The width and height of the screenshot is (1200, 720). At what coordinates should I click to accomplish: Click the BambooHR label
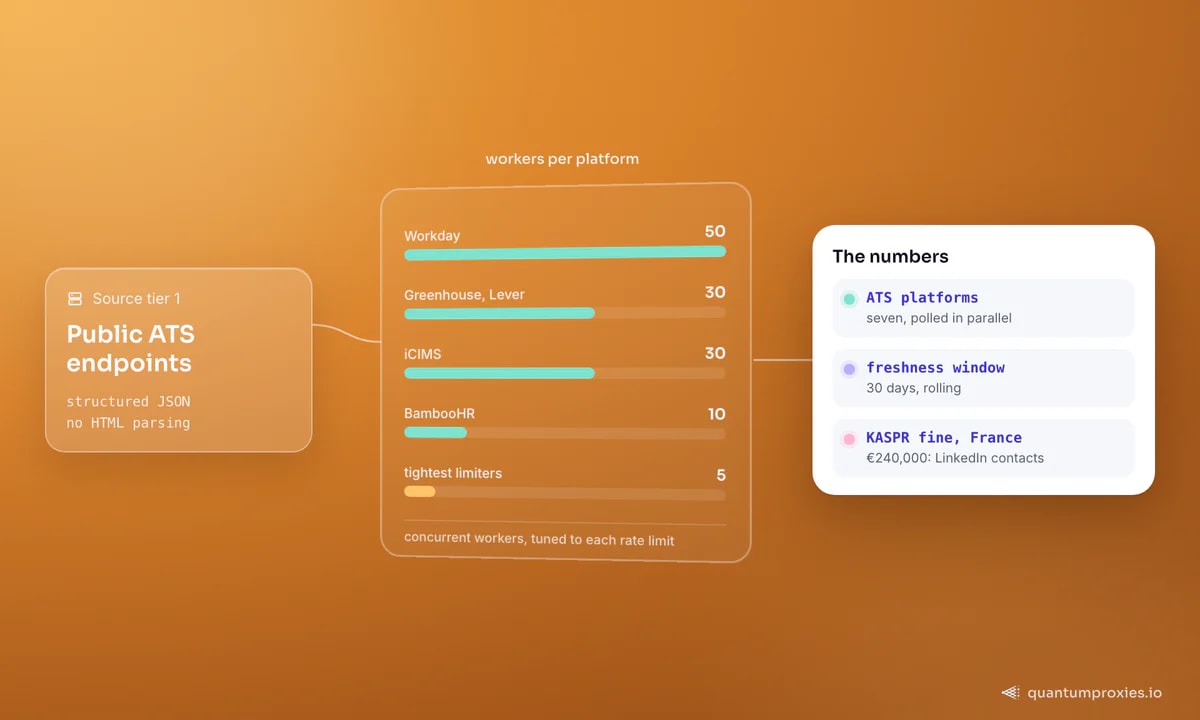pyautogui.click(x=439, y=414)
